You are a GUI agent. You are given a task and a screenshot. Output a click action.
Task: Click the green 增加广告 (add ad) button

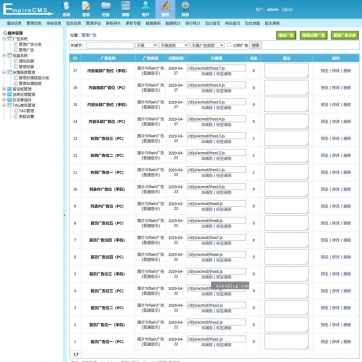[286, 35]
